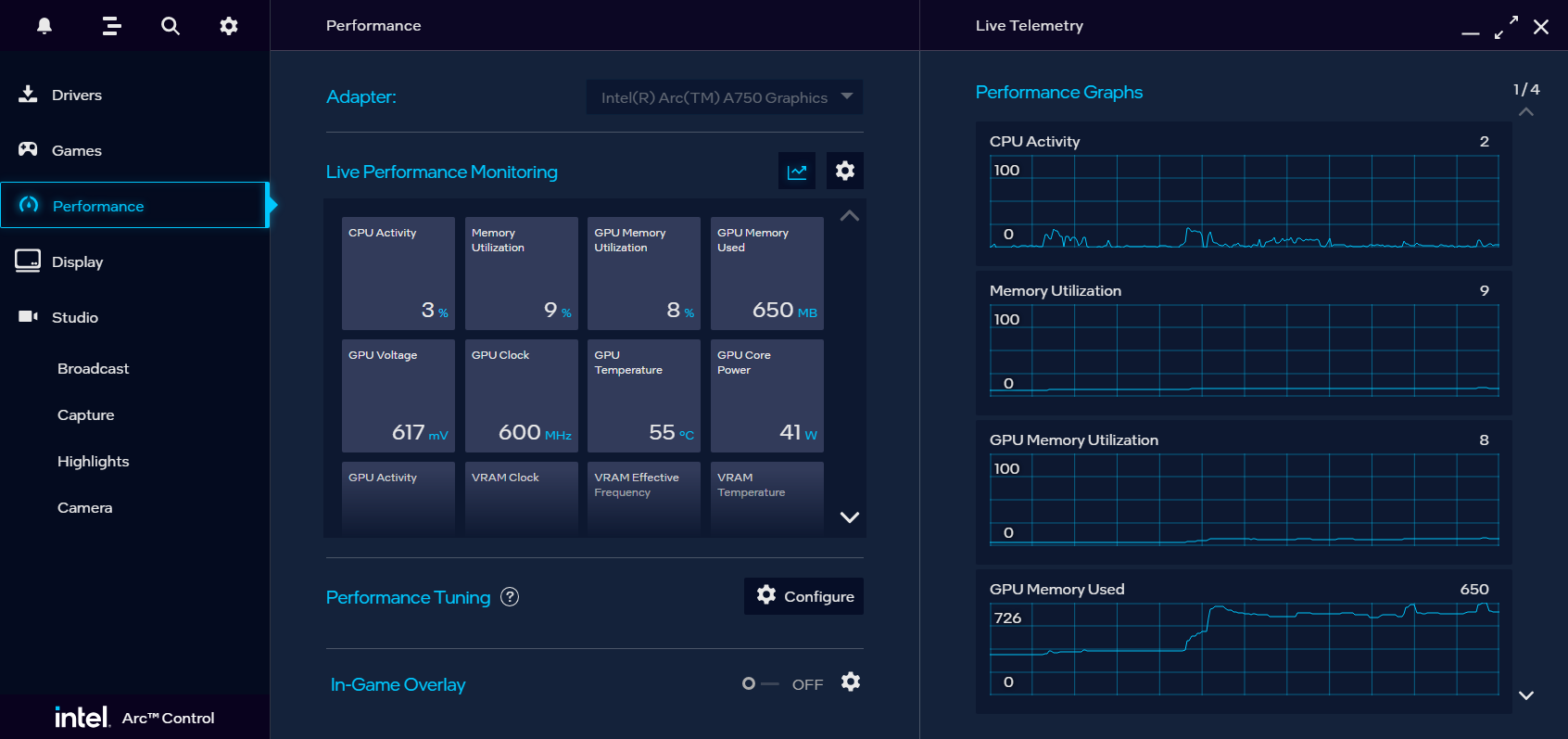The width and height of the screenshot is (1568, 739).
Task: Click the Display monitor icon
Action: point(28,261)
